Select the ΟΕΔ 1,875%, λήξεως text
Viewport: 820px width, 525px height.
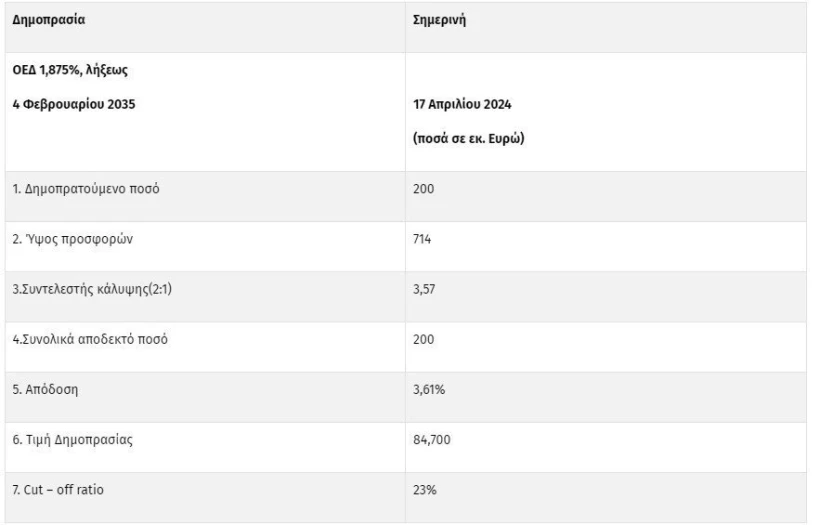coord(70,70)
